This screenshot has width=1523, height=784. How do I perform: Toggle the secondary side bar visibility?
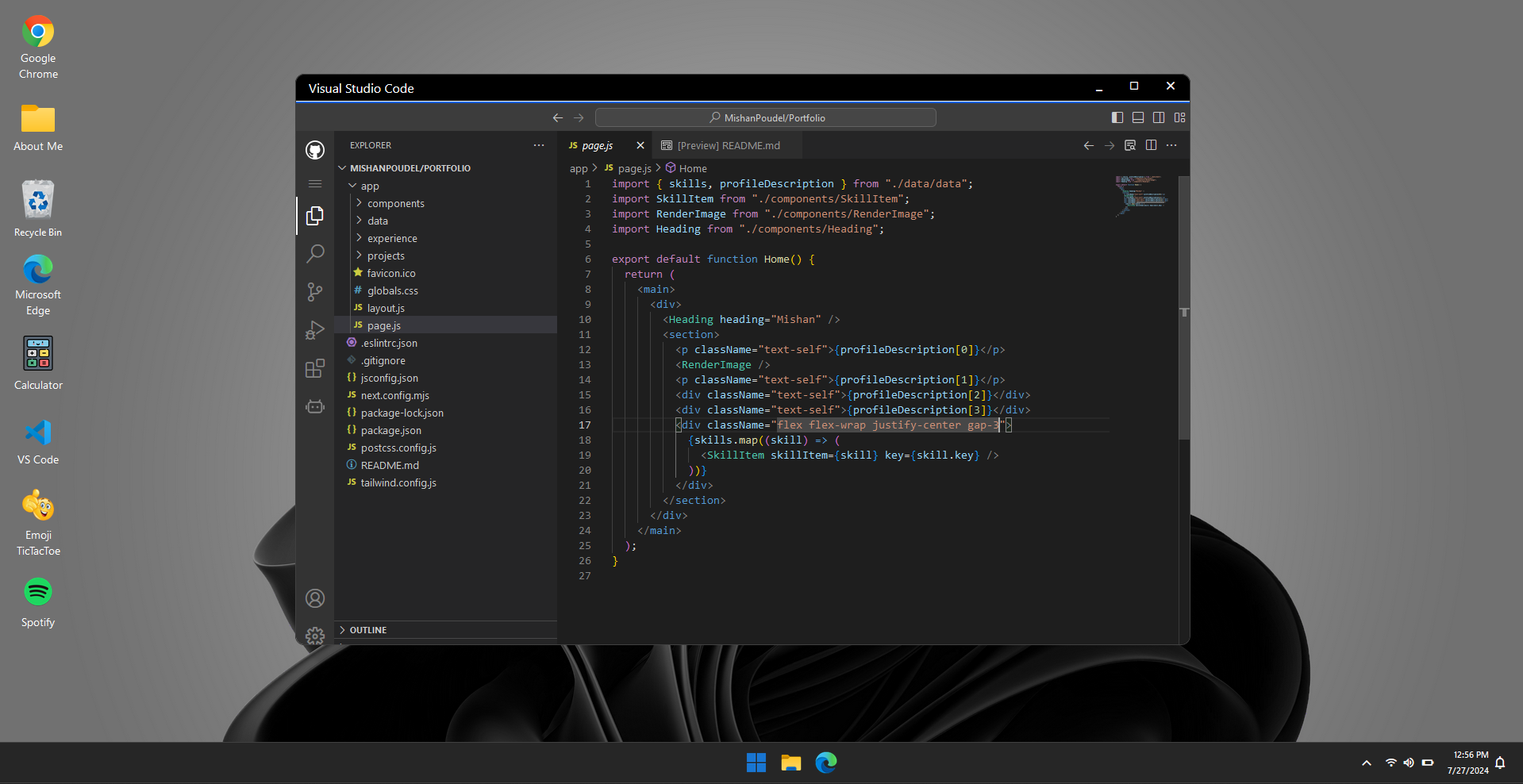point(1159,117)
